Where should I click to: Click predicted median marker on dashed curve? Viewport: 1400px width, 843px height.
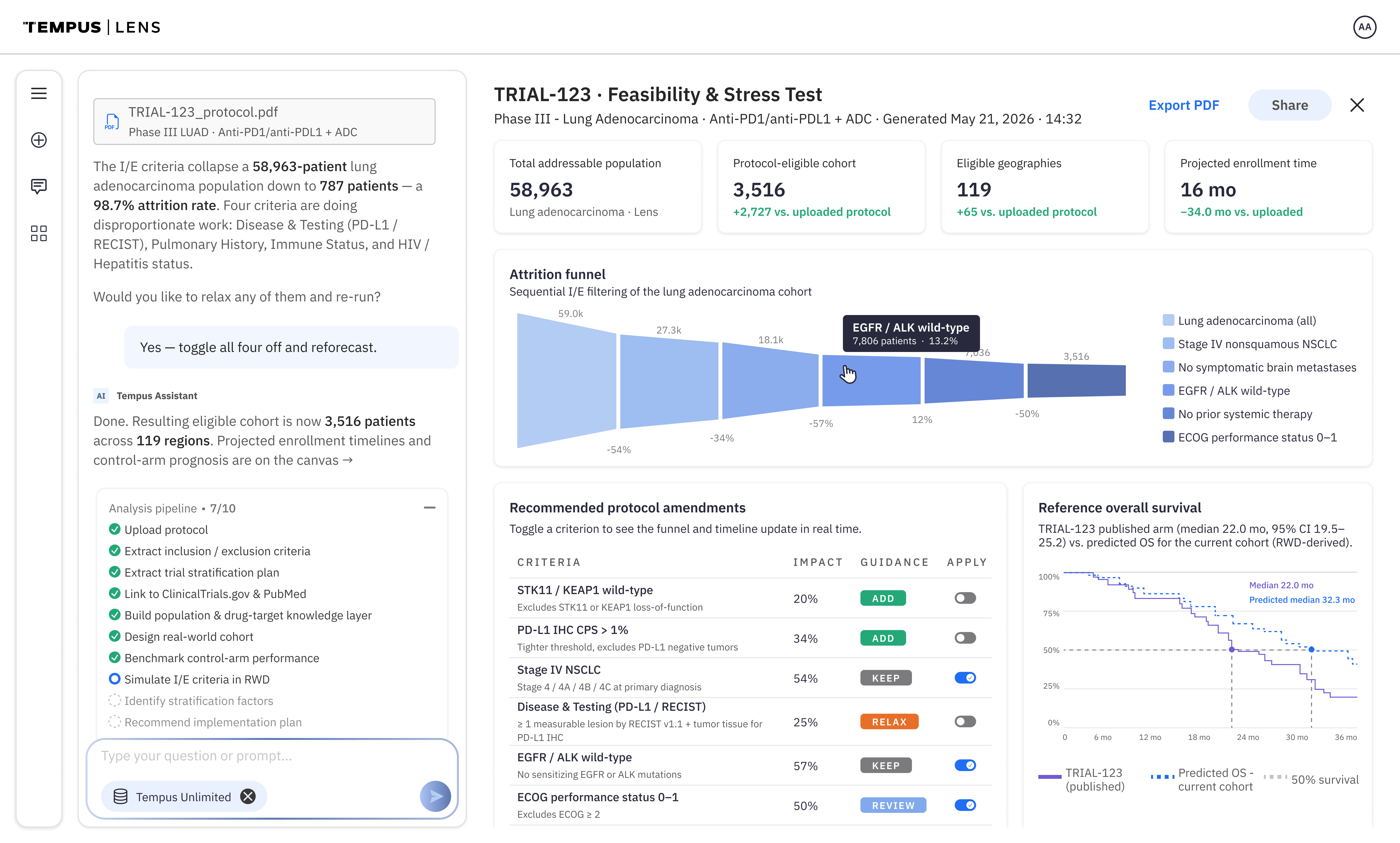tap(1311, 649)
